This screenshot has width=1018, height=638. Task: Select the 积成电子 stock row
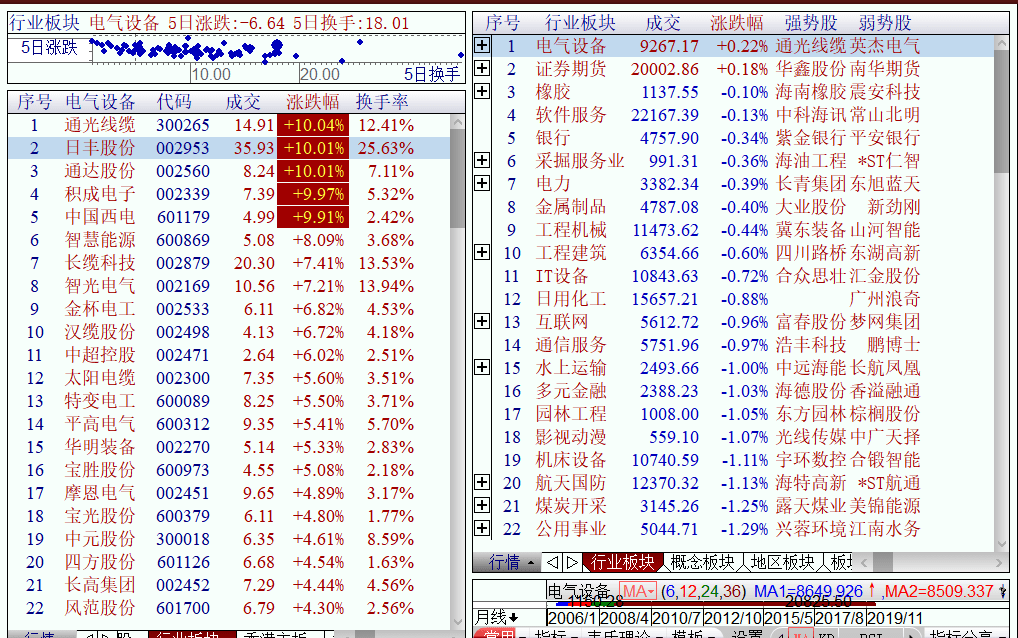pyautogui.click(x=229, y=194)
